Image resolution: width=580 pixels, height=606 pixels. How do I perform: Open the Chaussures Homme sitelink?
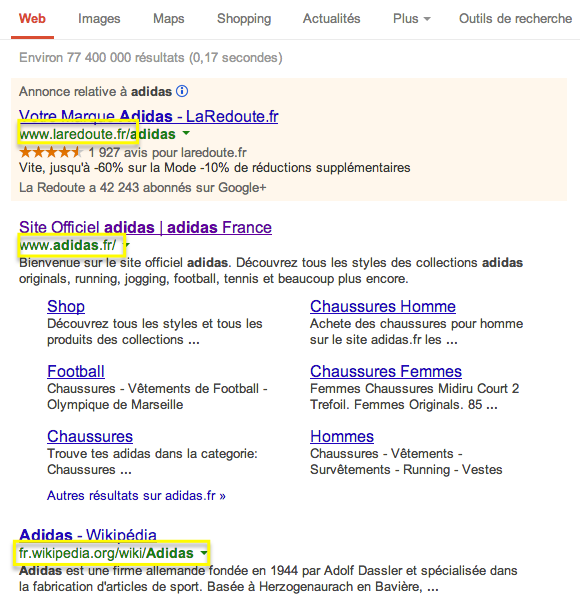pyautogui.click(x=383, y=306)
